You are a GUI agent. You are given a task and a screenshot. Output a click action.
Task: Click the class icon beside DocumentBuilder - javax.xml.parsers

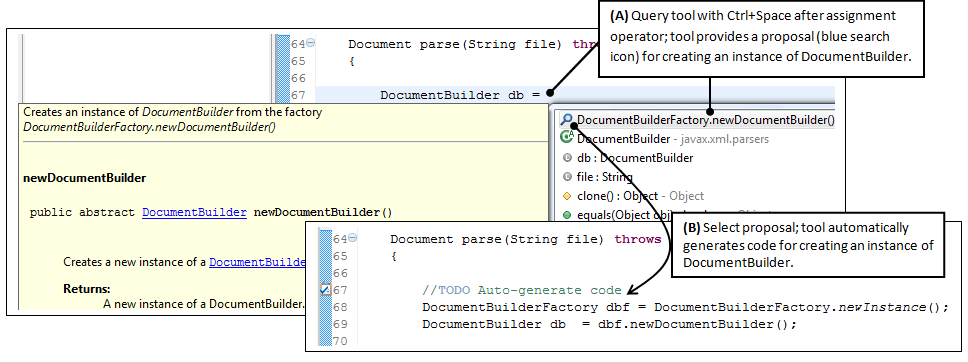(567, 138)
